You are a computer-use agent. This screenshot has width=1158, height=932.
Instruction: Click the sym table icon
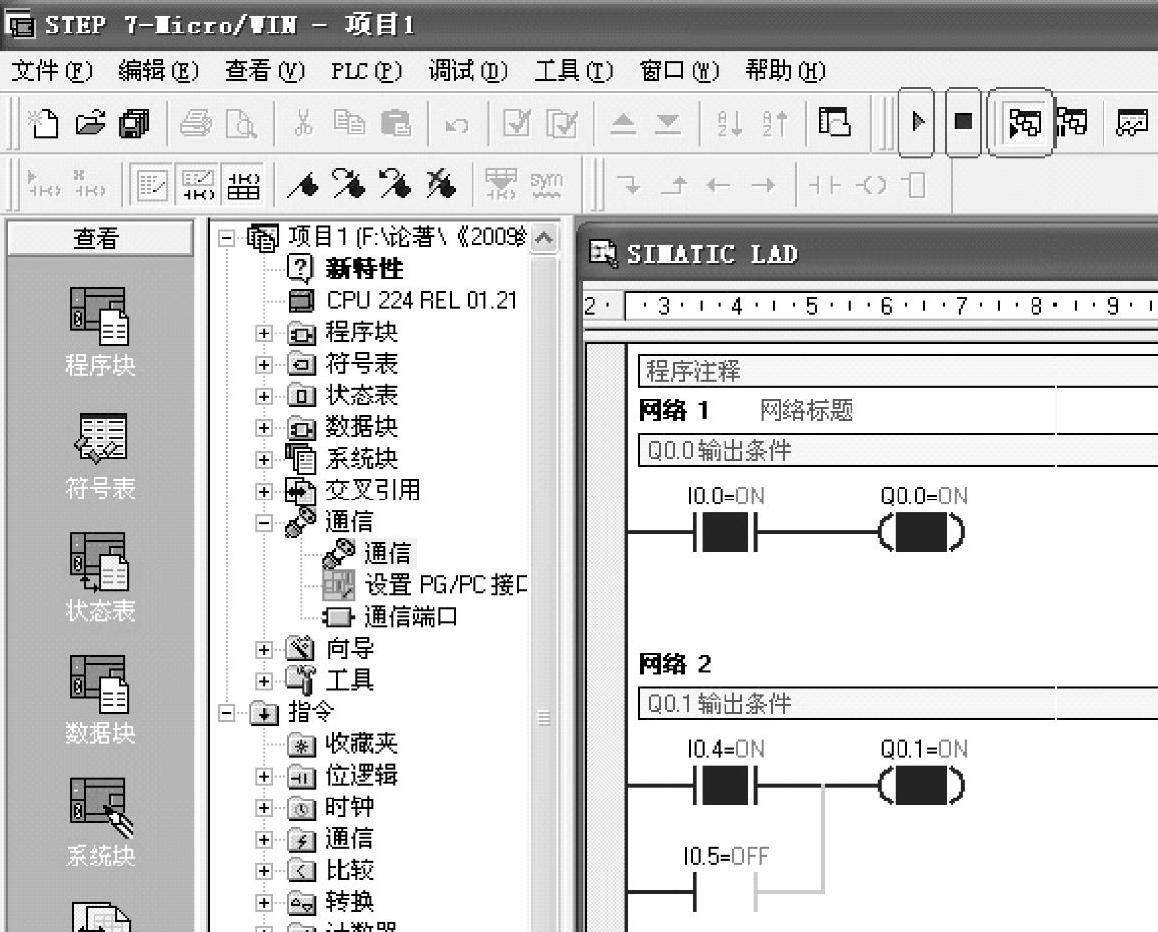coord(546,185)
